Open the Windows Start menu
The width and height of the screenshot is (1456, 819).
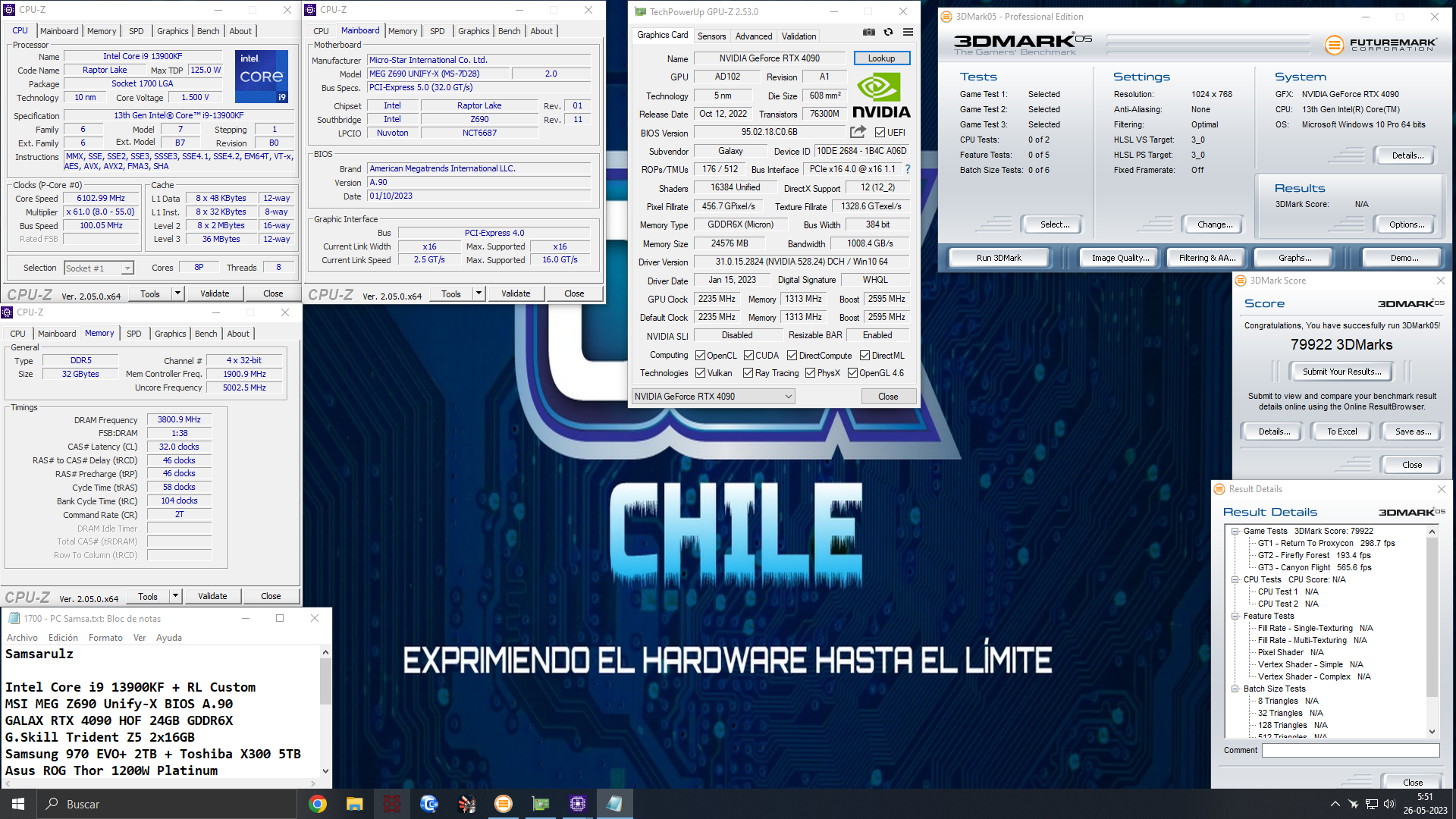pyautogui.click(x=18, y=804)
